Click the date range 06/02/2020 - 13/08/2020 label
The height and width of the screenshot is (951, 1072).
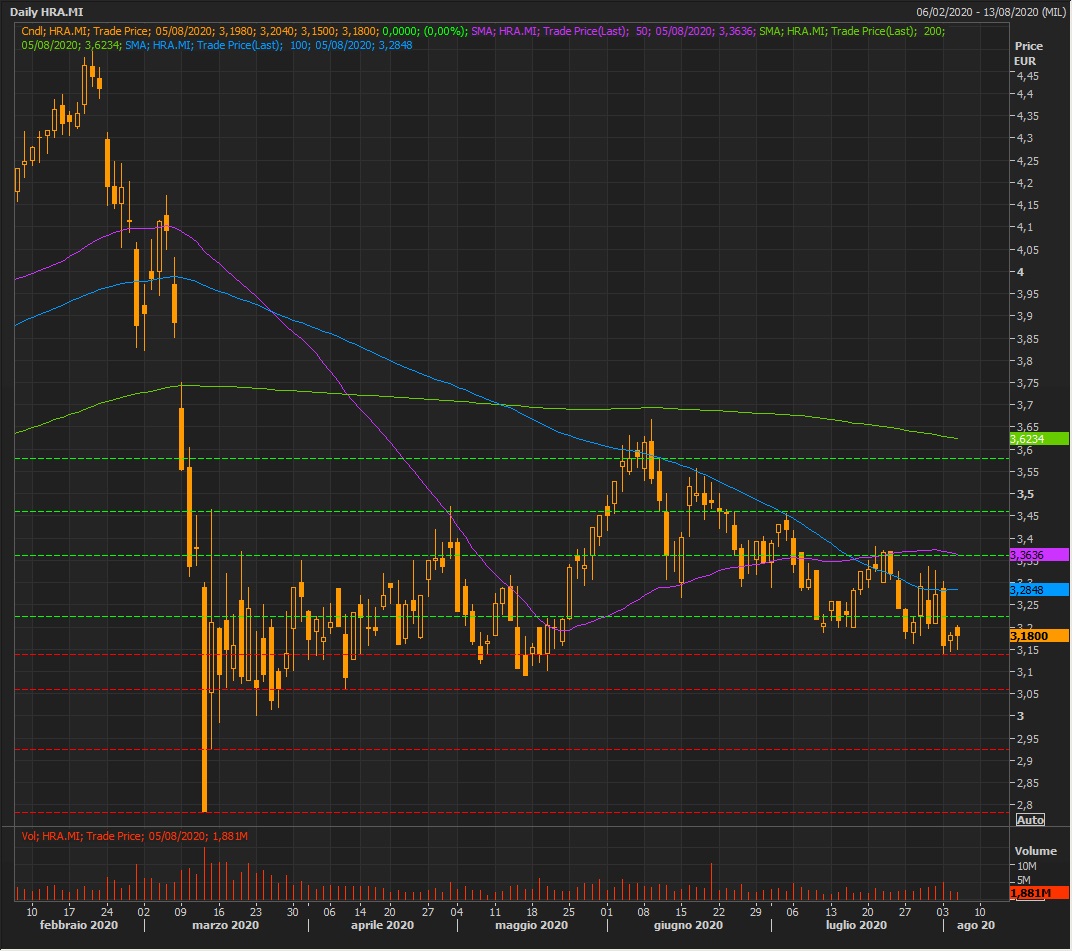[990, 12]
